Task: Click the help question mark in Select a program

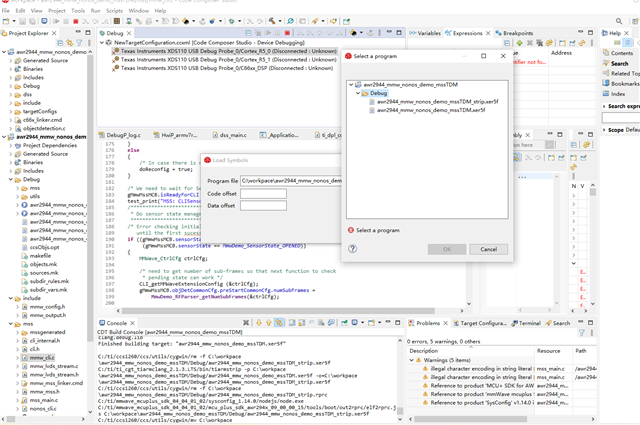Action: pyautogui.click(x=353, y=249)
